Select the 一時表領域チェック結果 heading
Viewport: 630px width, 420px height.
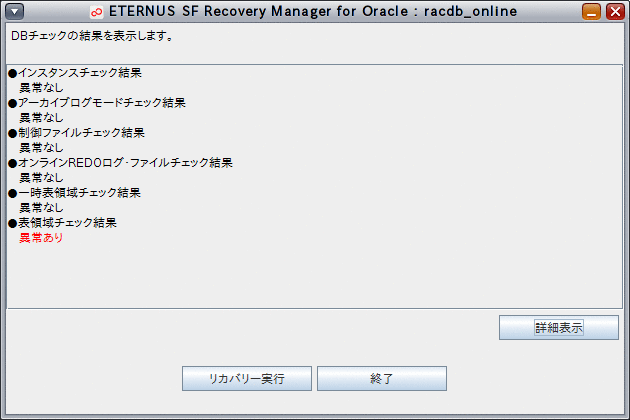[x=74, y=193]
